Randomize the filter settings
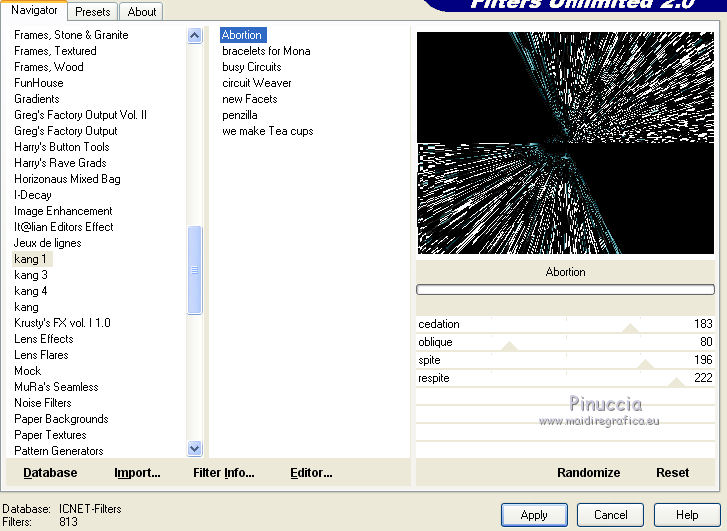The width and height of the screenshot is (727, 531). [x=588, y=473]
